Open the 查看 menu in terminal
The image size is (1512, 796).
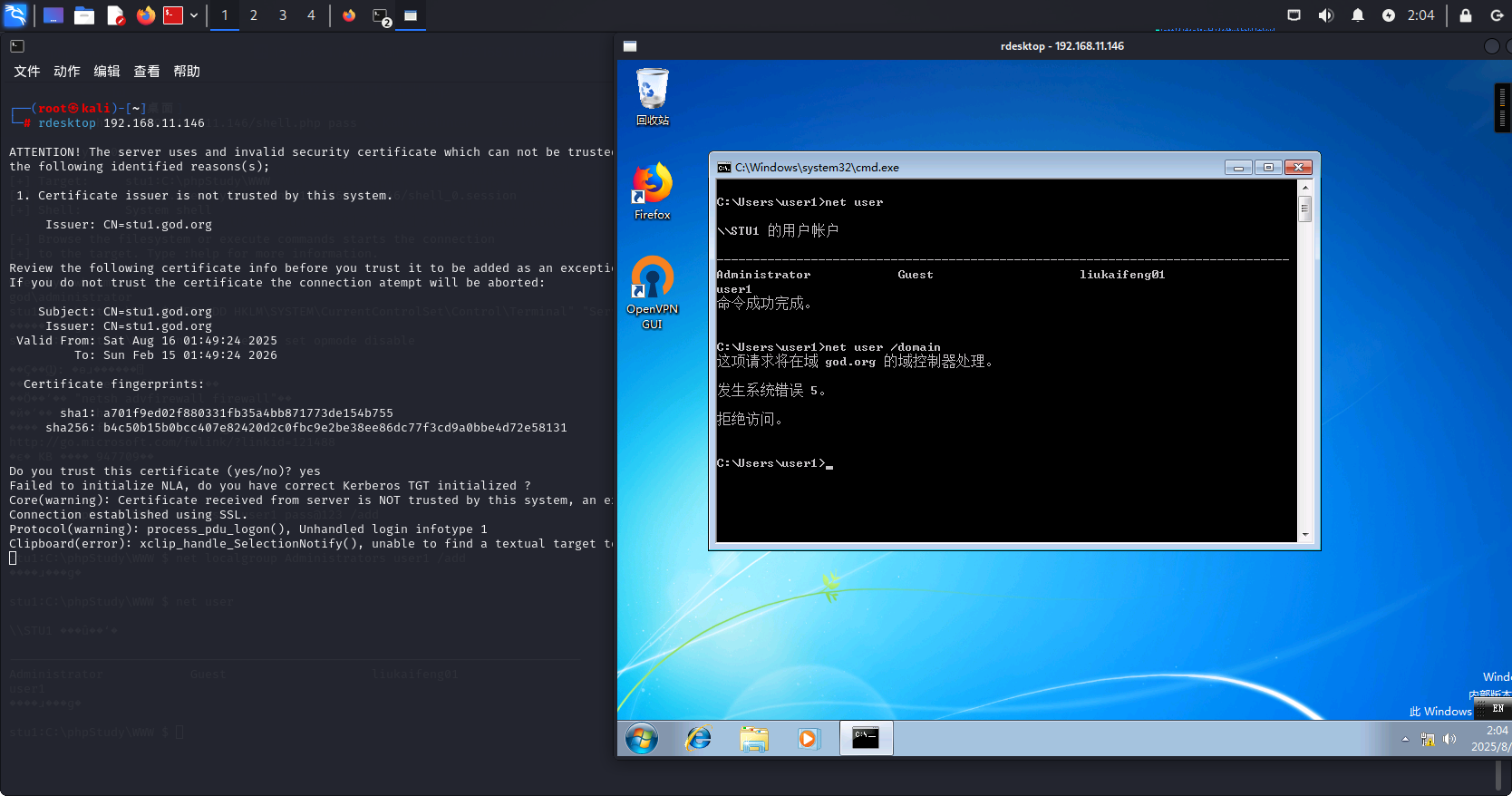point(147,71)
